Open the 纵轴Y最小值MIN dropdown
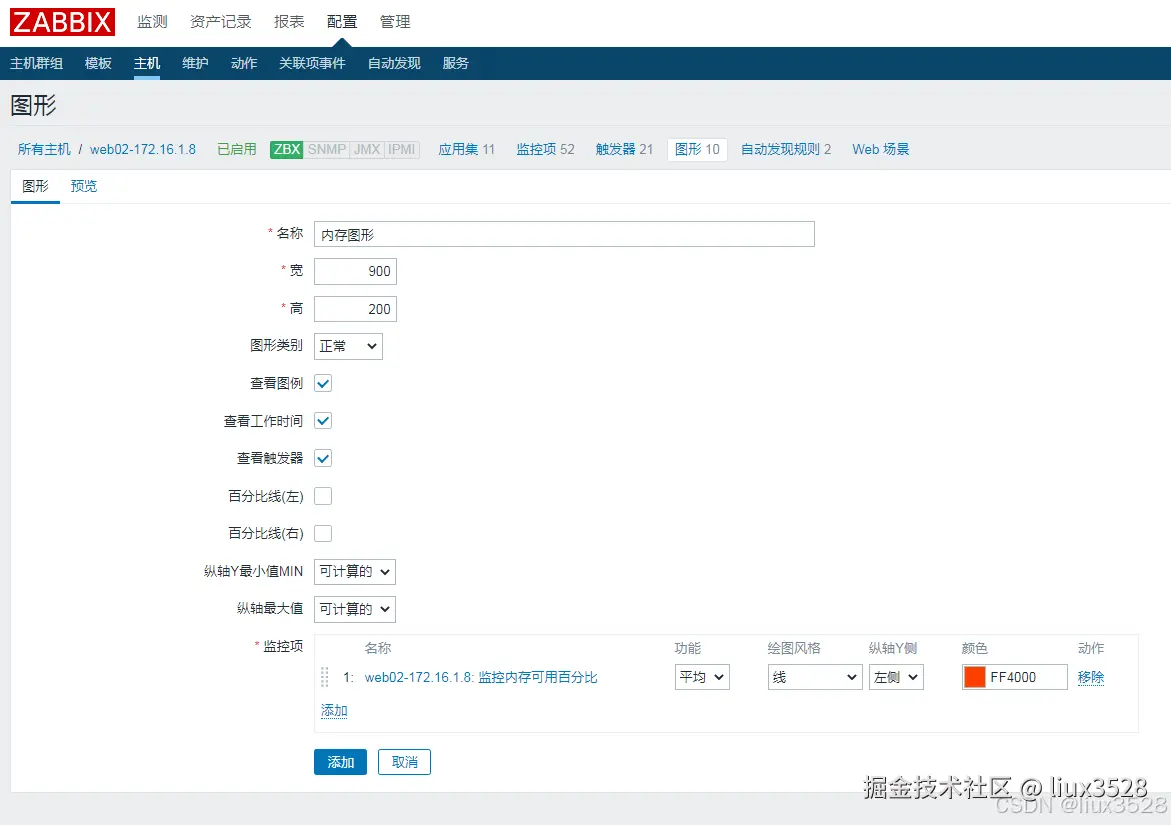 click(354, 571)
